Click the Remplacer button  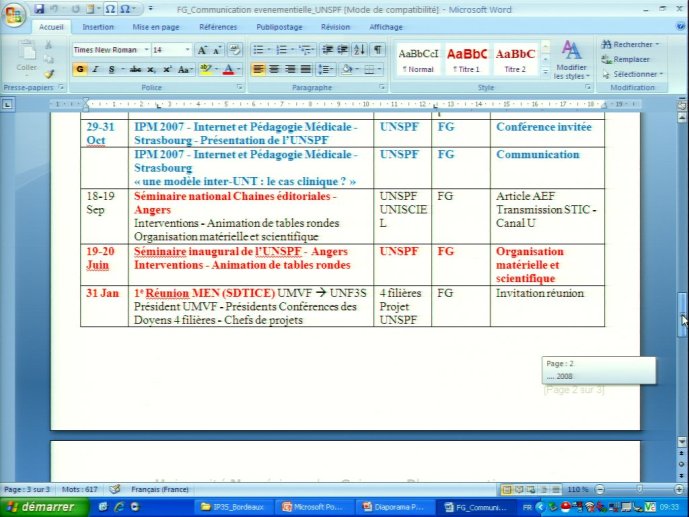626,59
